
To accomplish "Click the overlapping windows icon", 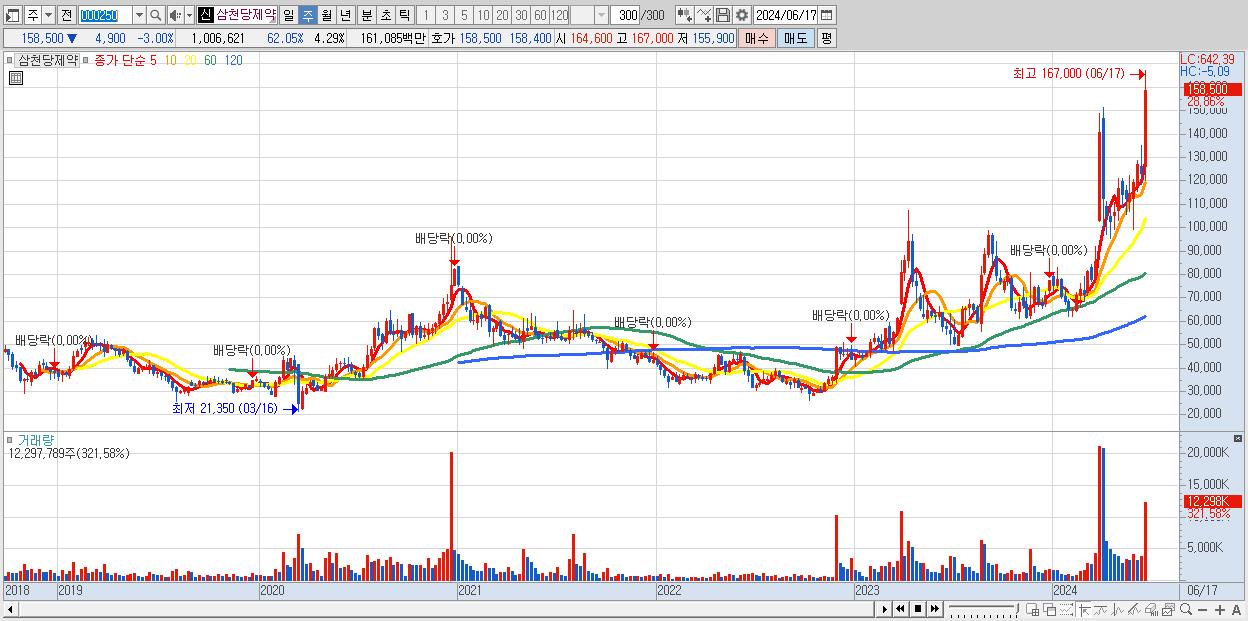I will (1050, 610).
